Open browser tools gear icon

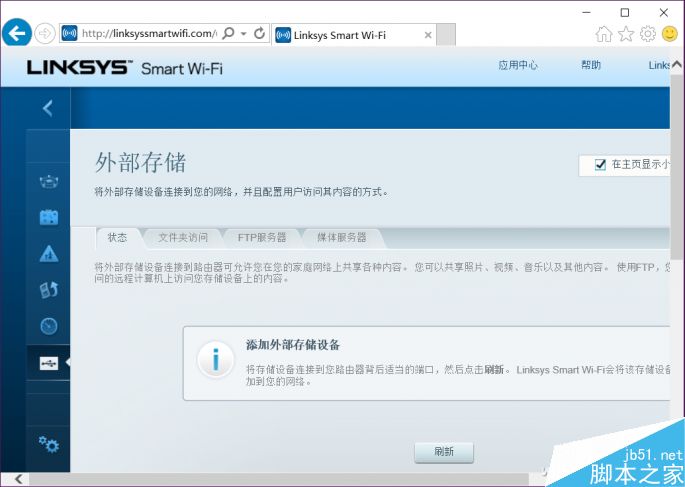pos(648,34)
